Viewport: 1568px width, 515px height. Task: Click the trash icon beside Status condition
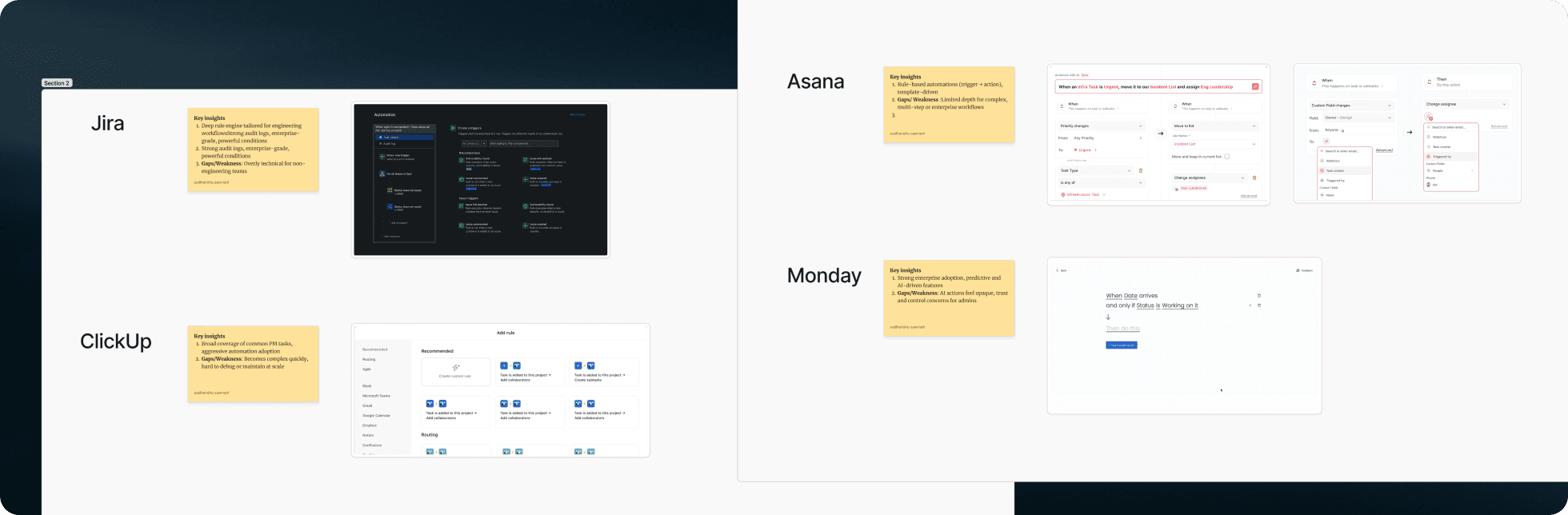[x=1258, y=305]
